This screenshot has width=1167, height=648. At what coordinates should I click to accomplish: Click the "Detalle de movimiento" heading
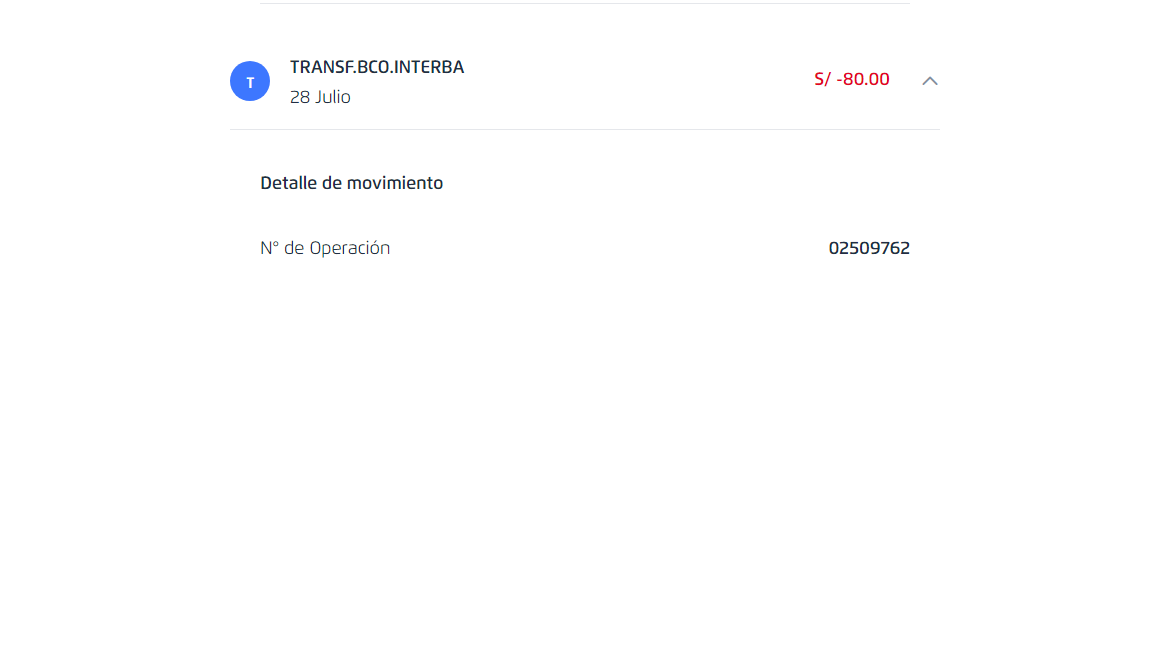click(x=352, y=183)
